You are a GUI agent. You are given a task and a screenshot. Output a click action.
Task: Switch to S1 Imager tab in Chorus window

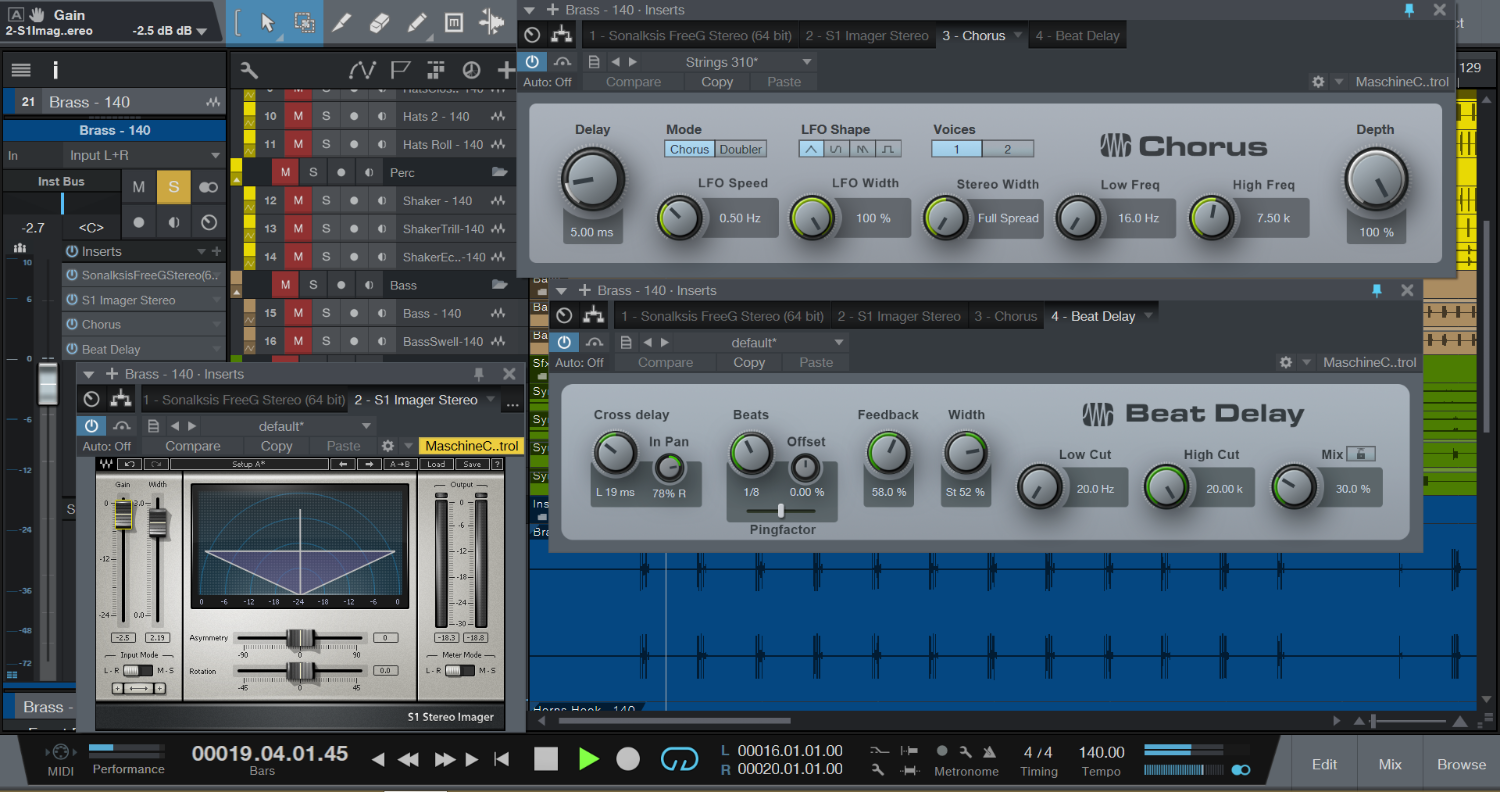(x=867, y=35)
